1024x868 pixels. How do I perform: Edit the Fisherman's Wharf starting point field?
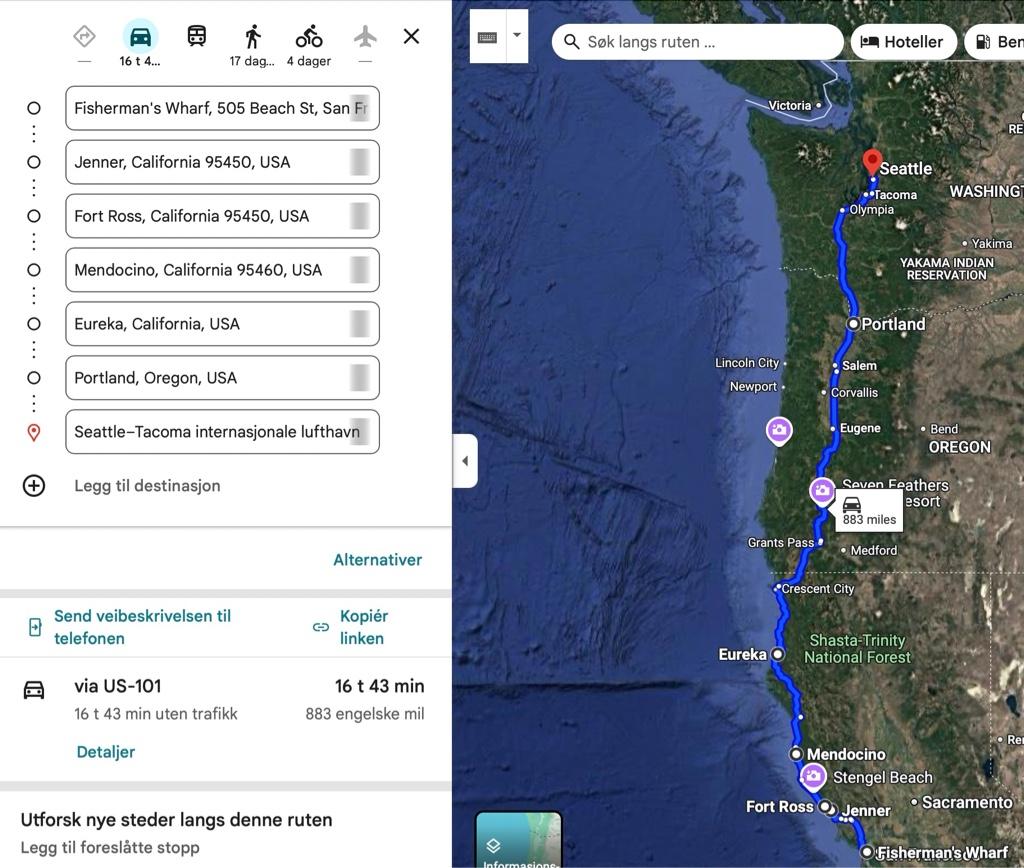point(222,108)
